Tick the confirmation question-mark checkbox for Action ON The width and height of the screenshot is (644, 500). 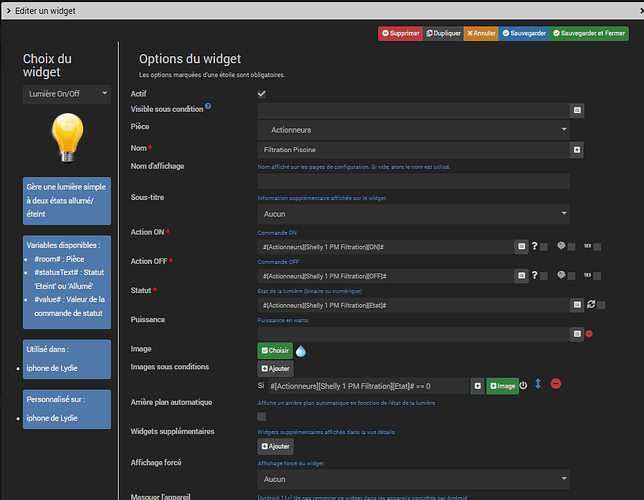tap(544, 247)
